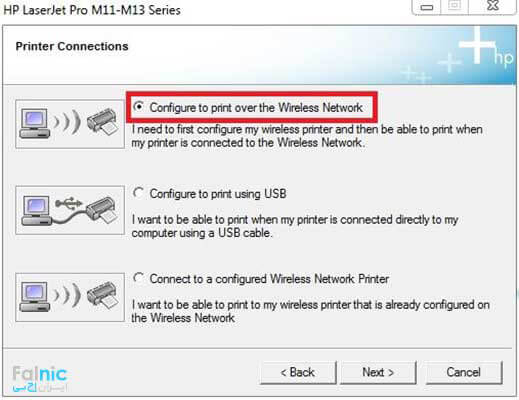Cancel the printer setup wizard

click(x=464, y=372)
